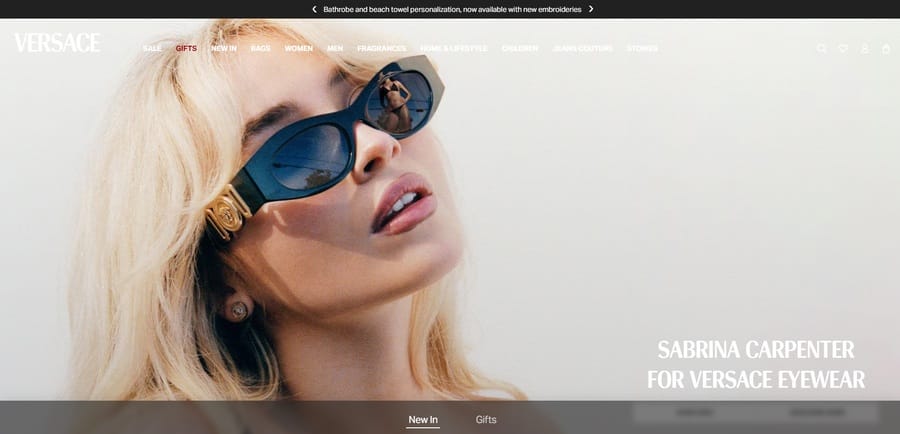Open the FRAGRANCES menu

(382, 49)
